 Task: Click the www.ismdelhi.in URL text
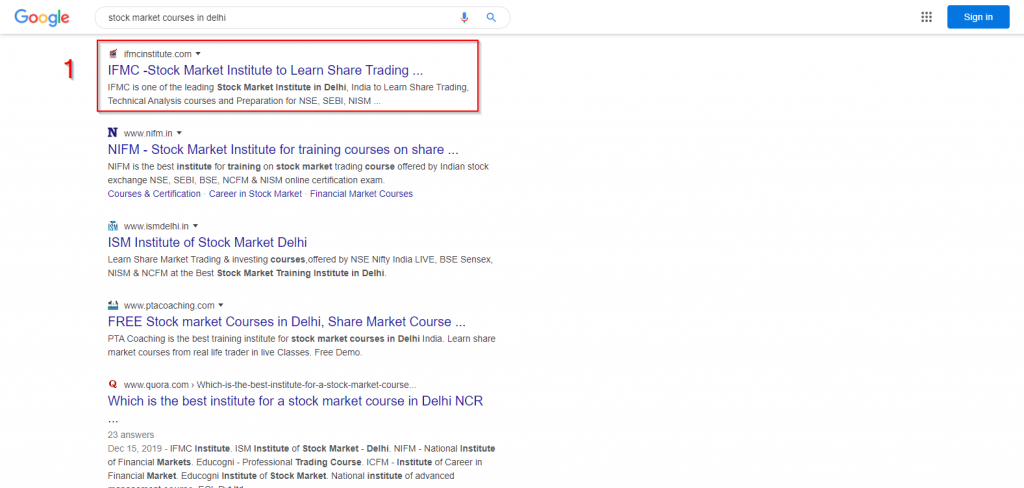click(156, 226)
